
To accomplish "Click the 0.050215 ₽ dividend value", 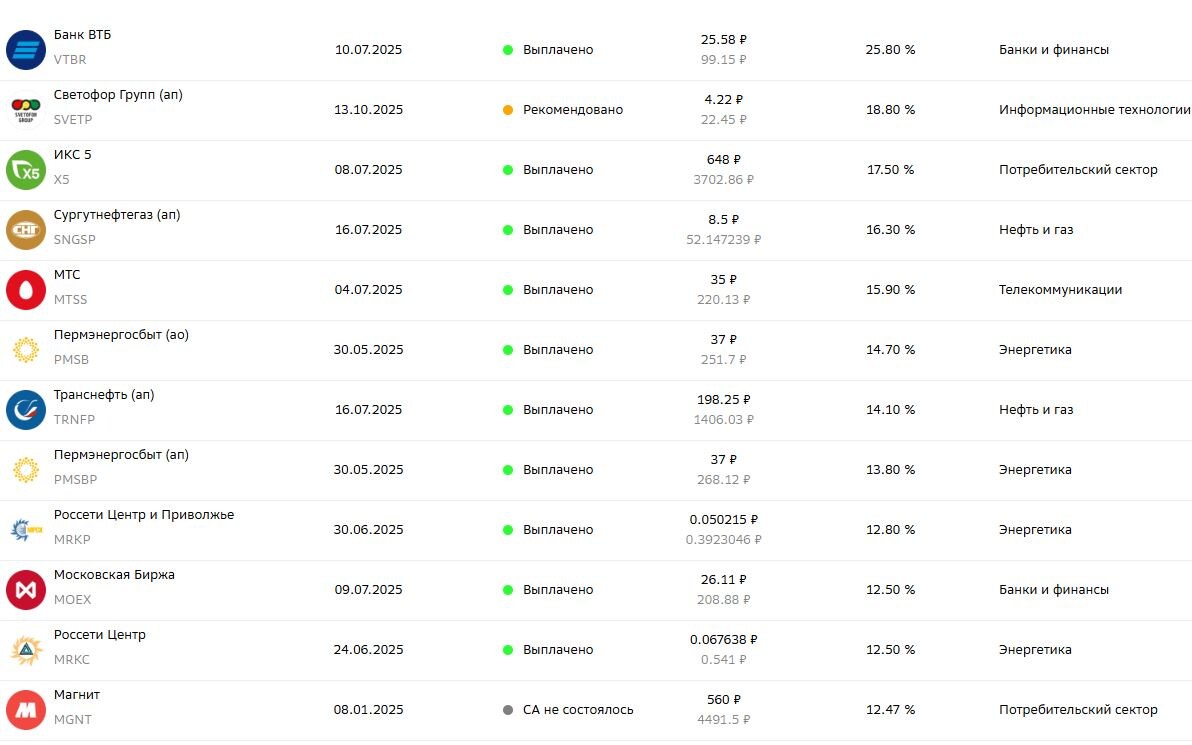I will [x=724, y=521].
